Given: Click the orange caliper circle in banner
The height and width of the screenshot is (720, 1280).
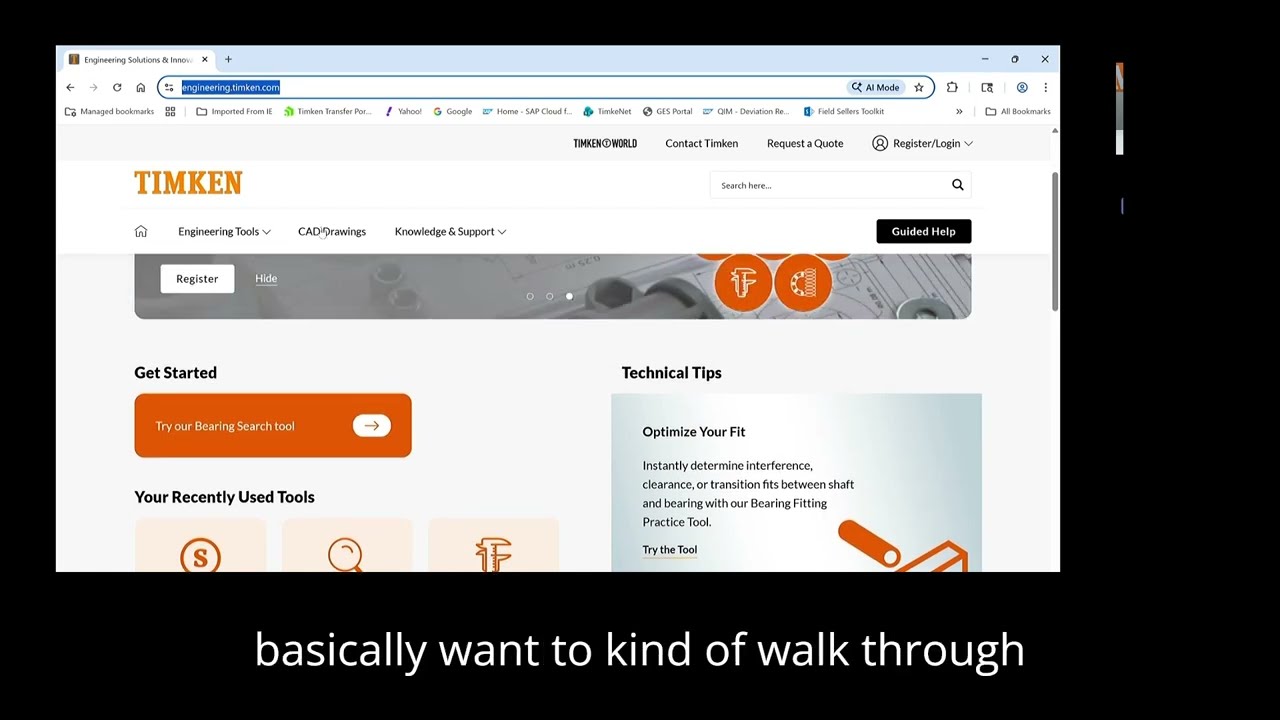Looking at the screenshot, I should 743,283.
